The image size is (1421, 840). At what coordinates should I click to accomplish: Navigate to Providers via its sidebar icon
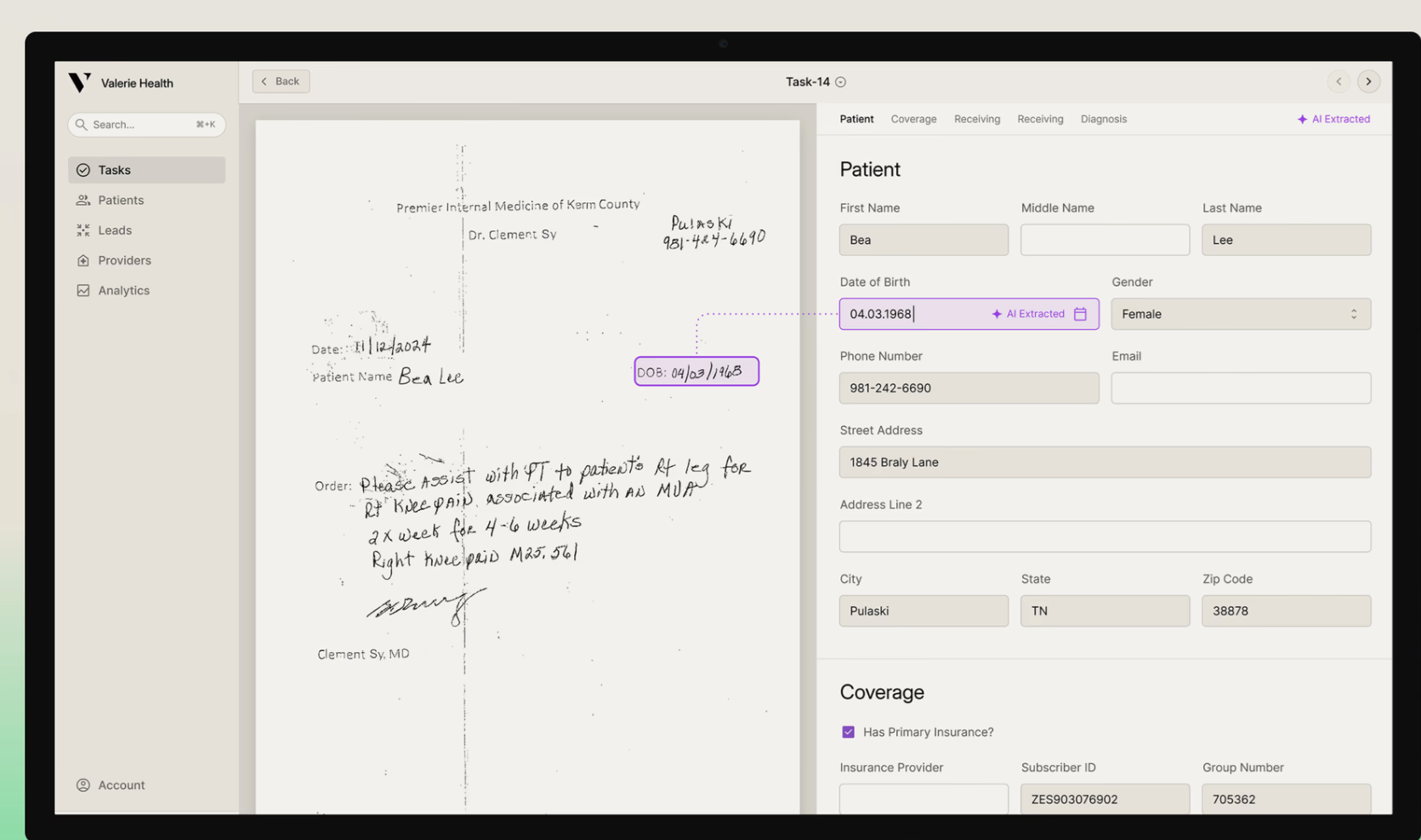82,260
